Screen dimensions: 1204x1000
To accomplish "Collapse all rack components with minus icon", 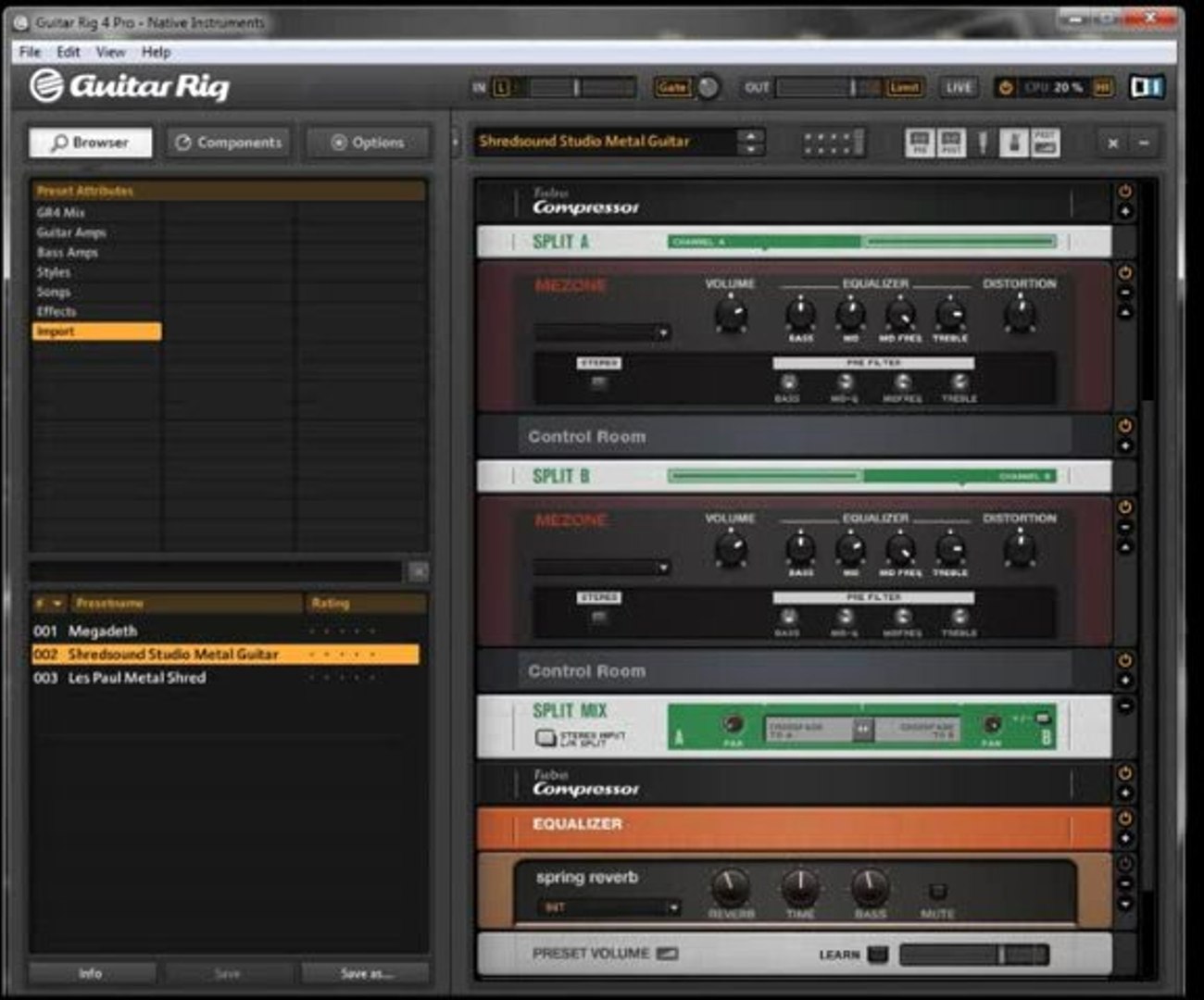I will tap(1144, 143).
